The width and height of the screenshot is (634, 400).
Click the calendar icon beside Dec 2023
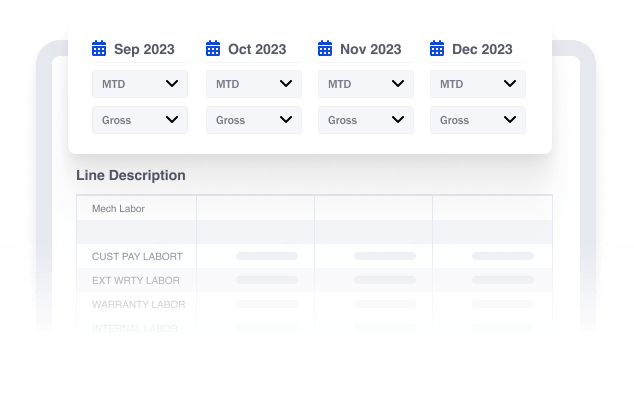[x=437, y=48]
